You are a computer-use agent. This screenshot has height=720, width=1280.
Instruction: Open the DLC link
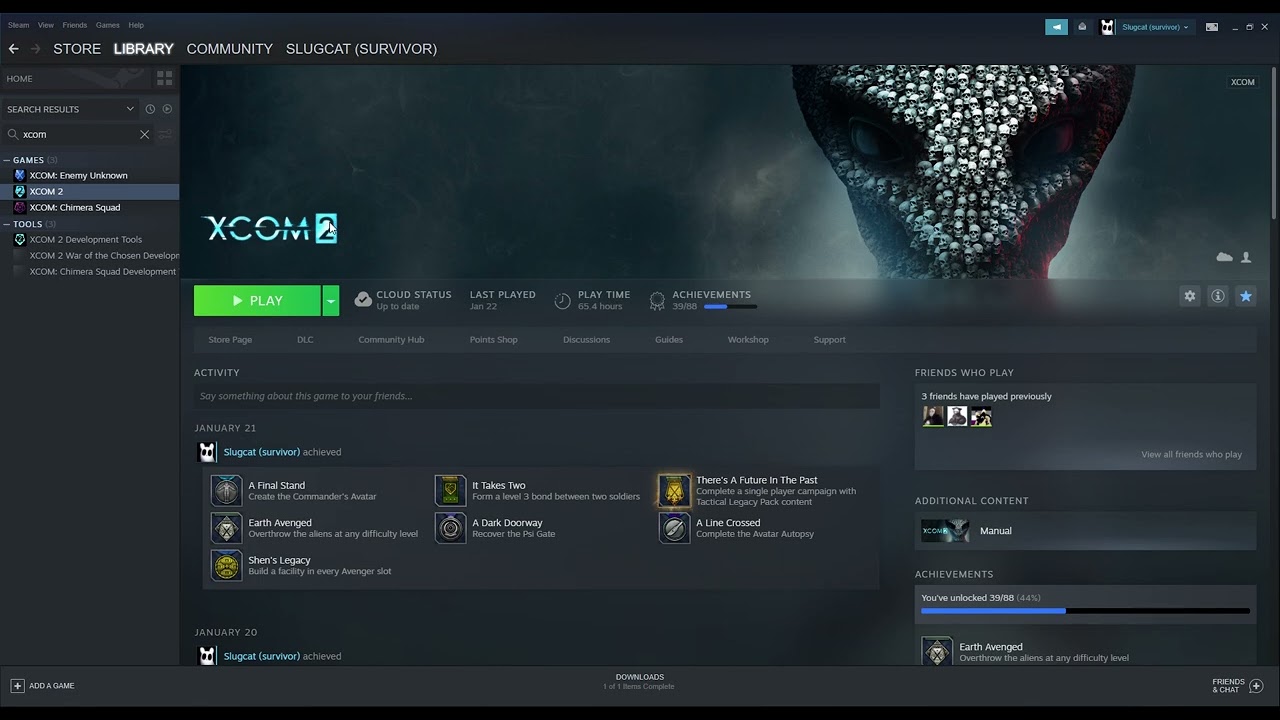(305, 340)
